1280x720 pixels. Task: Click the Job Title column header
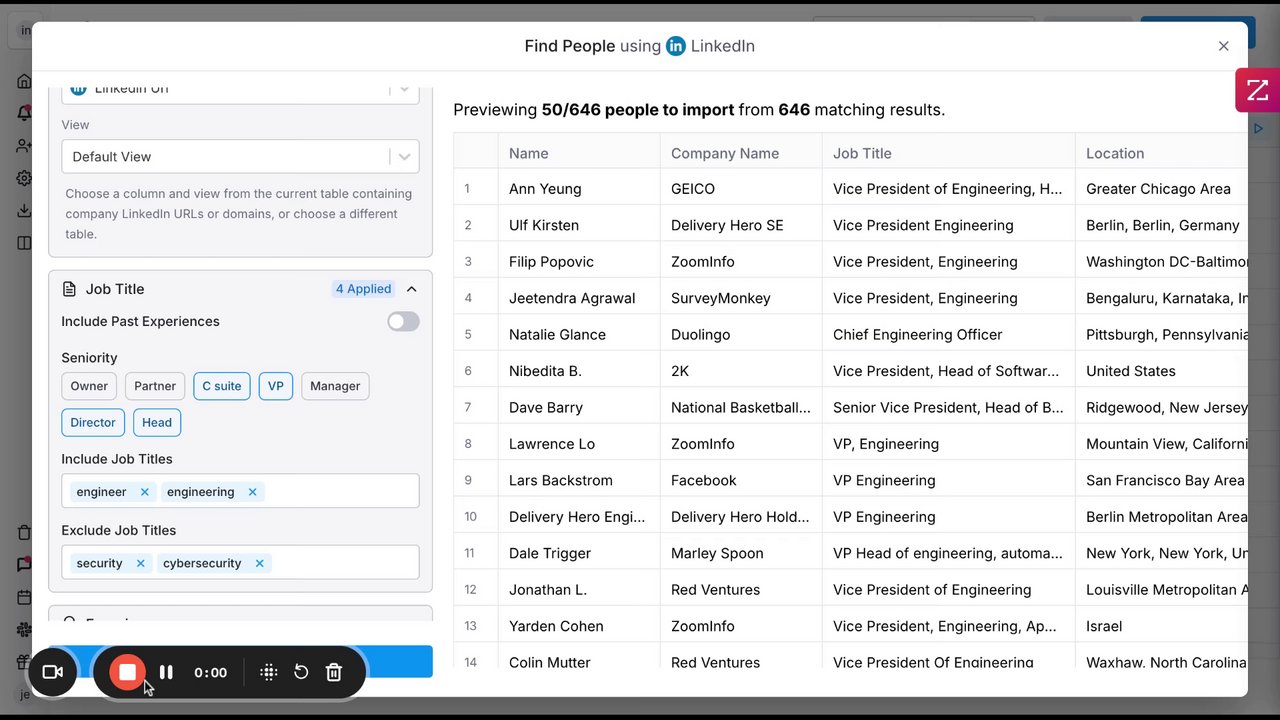[x=862, y=153]
